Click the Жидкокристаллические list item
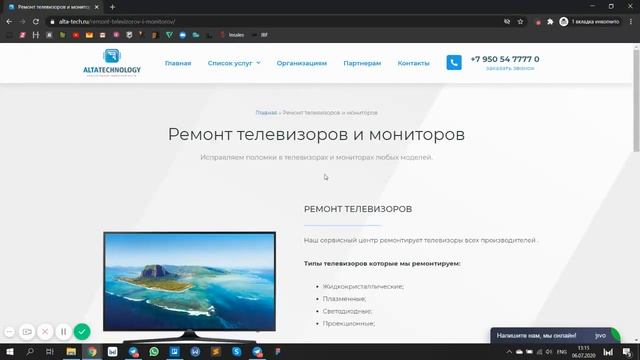640x360 pixels. tap(363, 287)
